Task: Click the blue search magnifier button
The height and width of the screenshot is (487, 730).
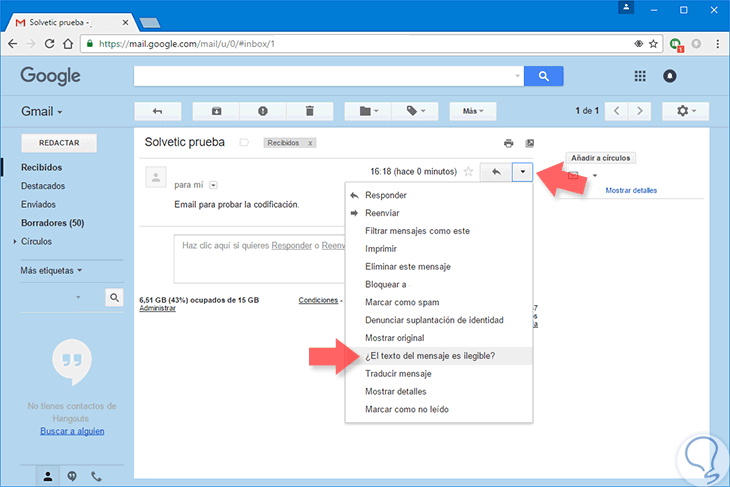Action: (543, 76)
